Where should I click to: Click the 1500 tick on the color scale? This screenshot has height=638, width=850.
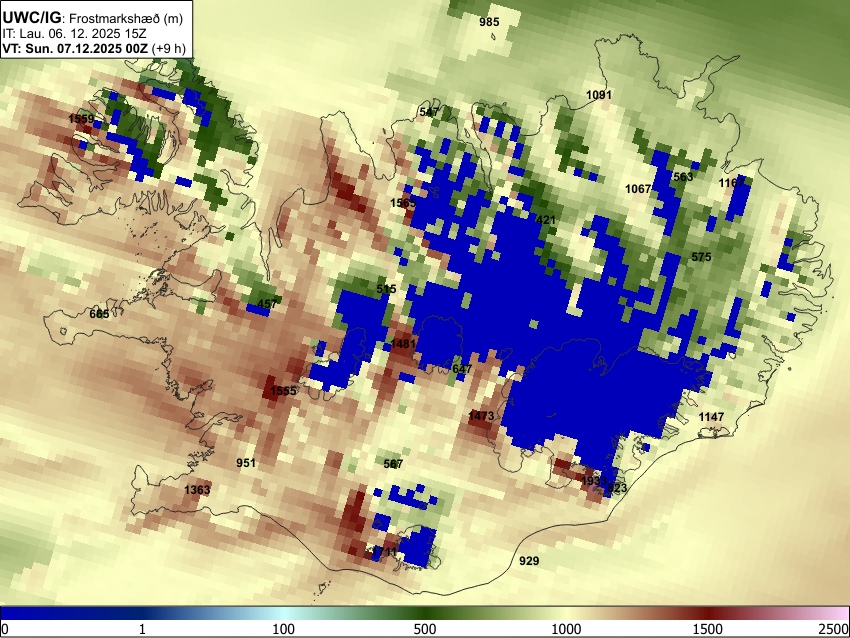click(708, 629)
